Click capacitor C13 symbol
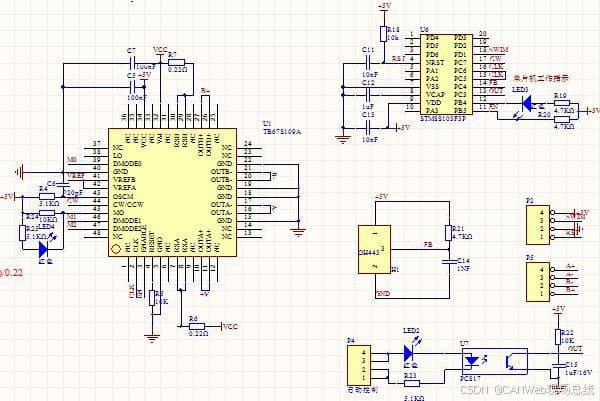 [368, 128]
